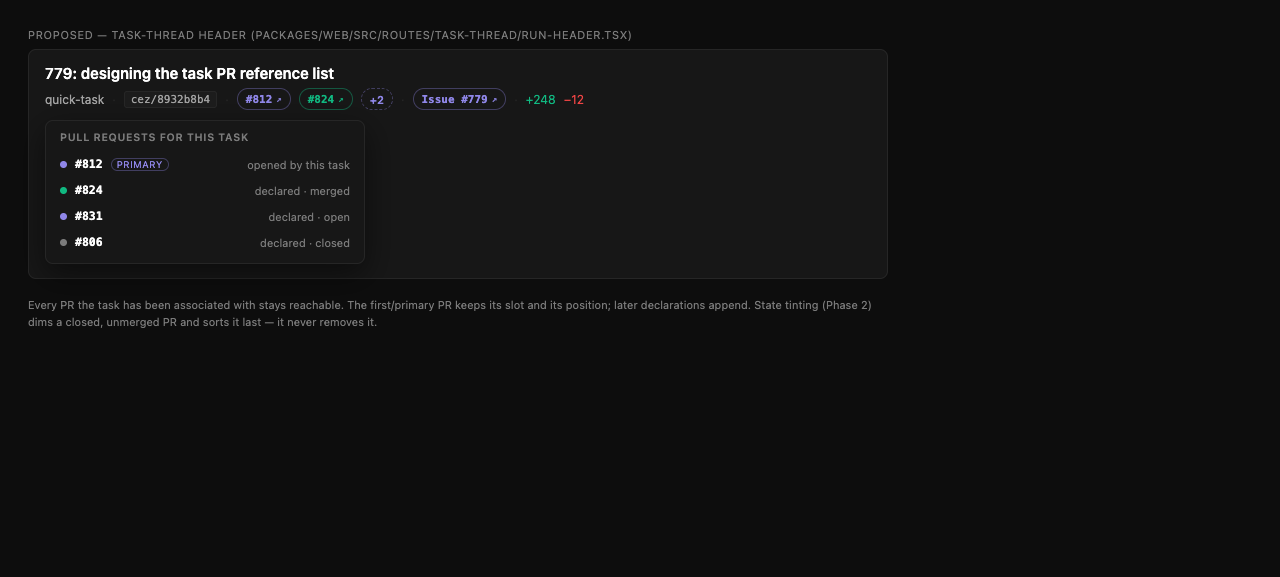The width and height of the screenshot is (1280, 577).
Task: Click 'declared · closed' status text
Action: click(305, 243)
